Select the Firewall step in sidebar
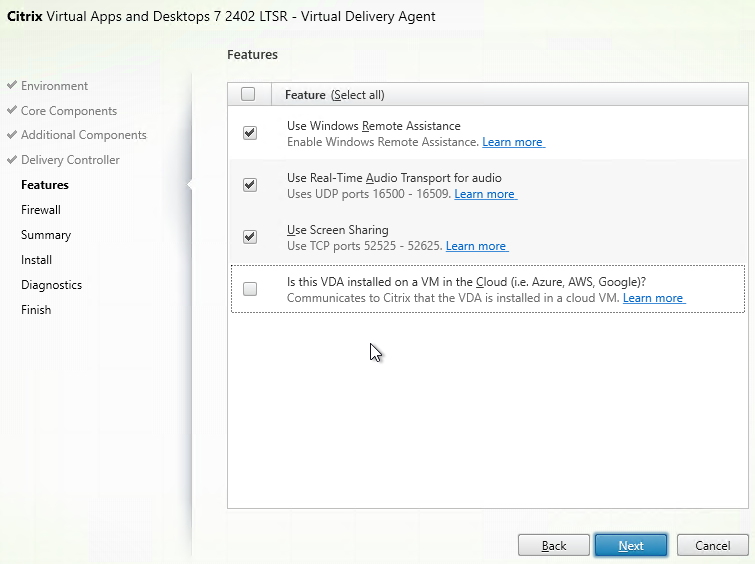This screenshot has height=564, width=755. (x=41, y=210)
